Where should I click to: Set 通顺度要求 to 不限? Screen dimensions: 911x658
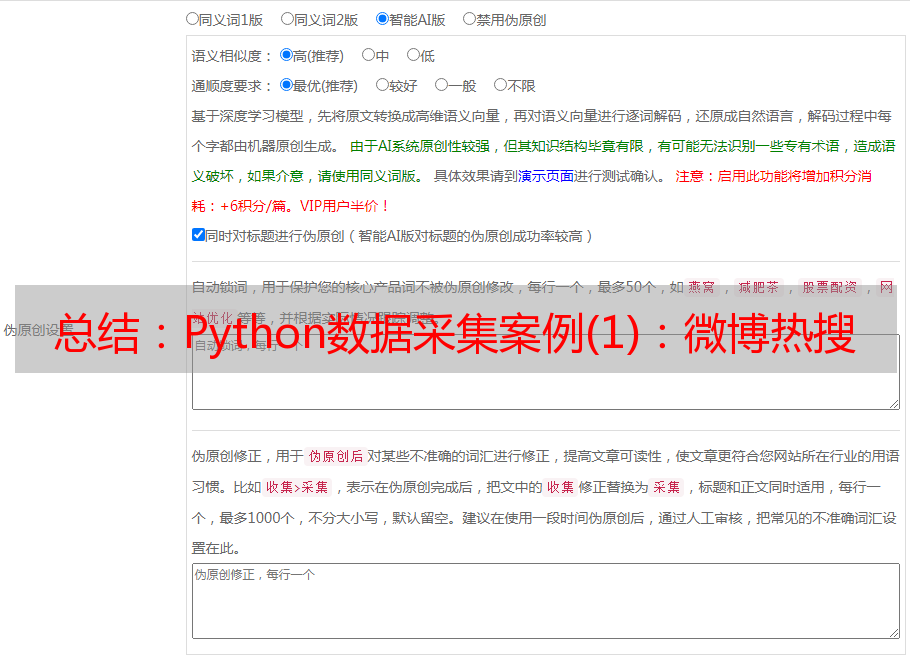tap(500, 85)
